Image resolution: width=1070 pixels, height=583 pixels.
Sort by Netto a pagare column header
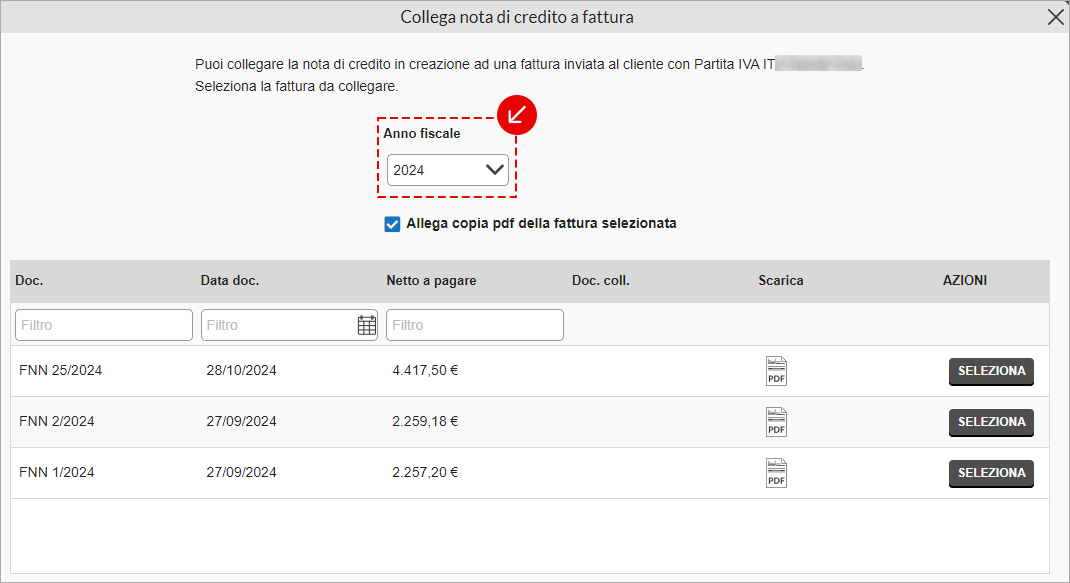[431, 281]
